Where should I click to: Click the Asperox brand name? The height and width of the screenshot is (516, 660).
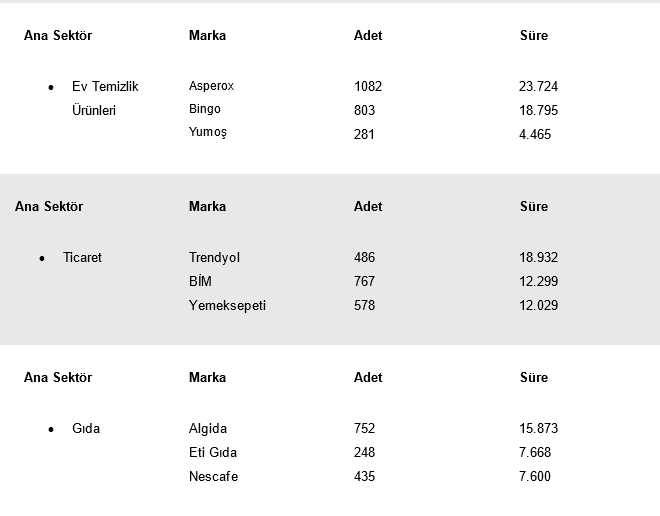pyautogui.click(x=211, y=86)
